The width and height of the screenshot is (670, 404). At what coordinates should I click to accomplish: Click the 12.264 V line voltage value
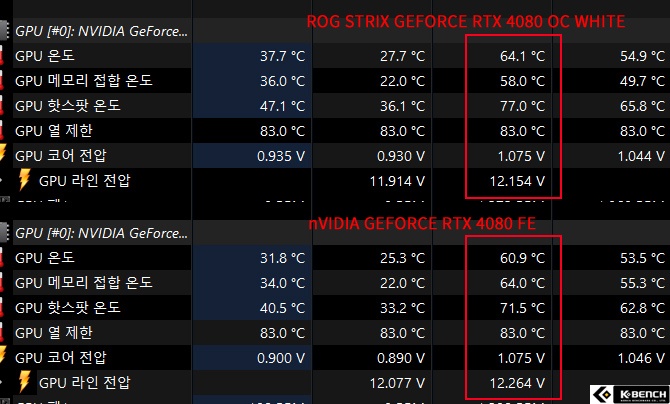[x=517, y=383]
